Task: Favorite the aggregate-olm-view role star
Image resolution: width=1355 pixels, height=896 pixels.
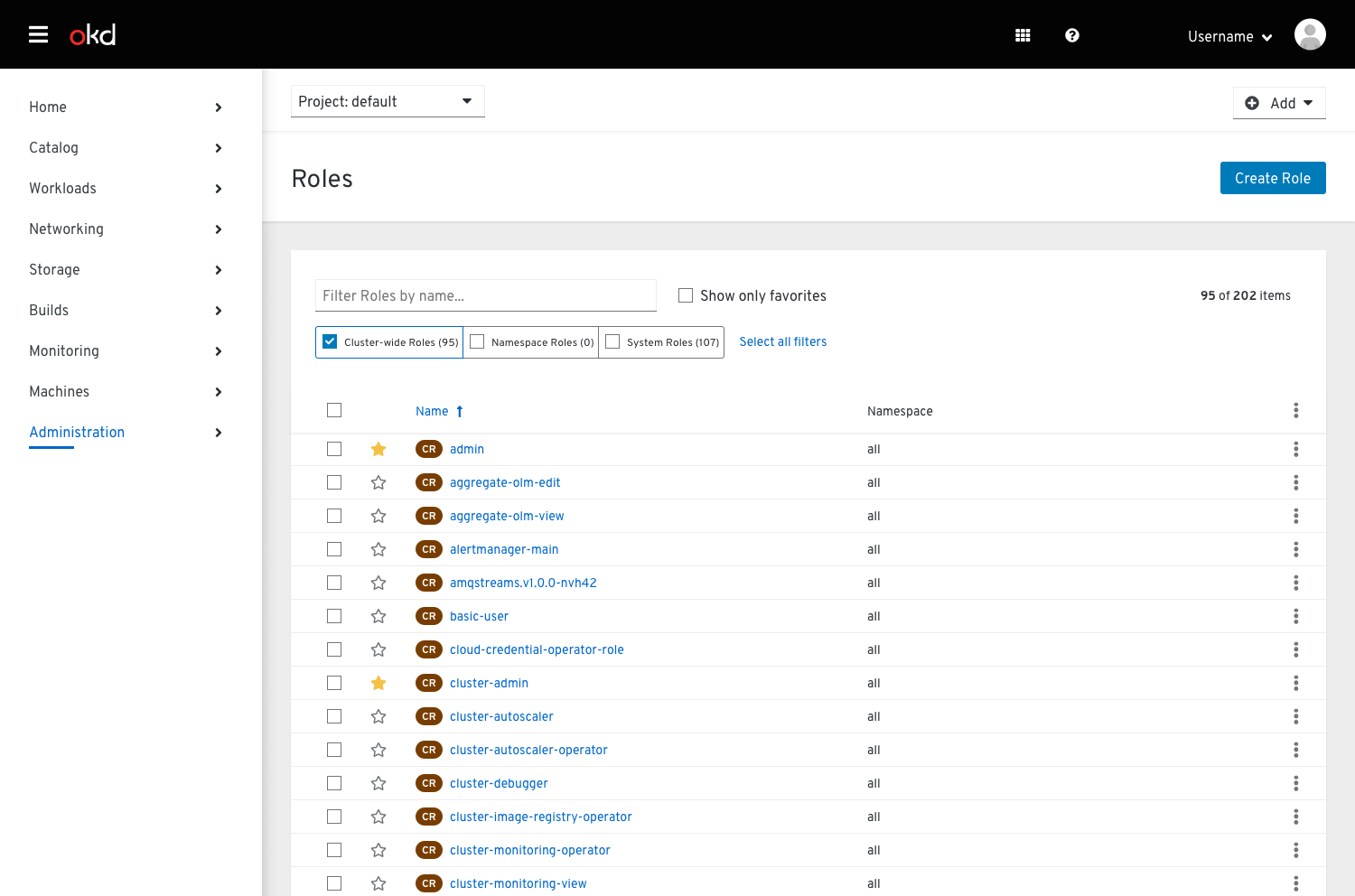Action: (x=378, y=516)
